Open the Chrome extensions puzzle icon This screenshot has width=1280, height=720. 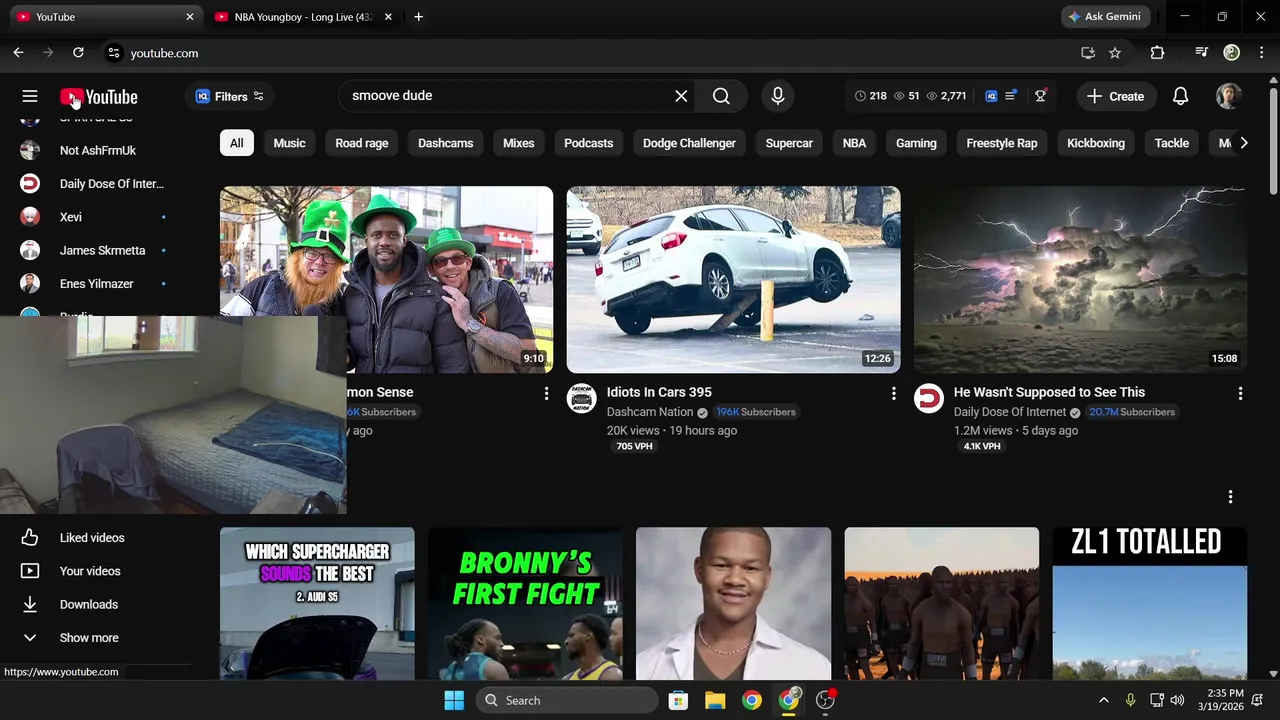tap(1157, 53)
